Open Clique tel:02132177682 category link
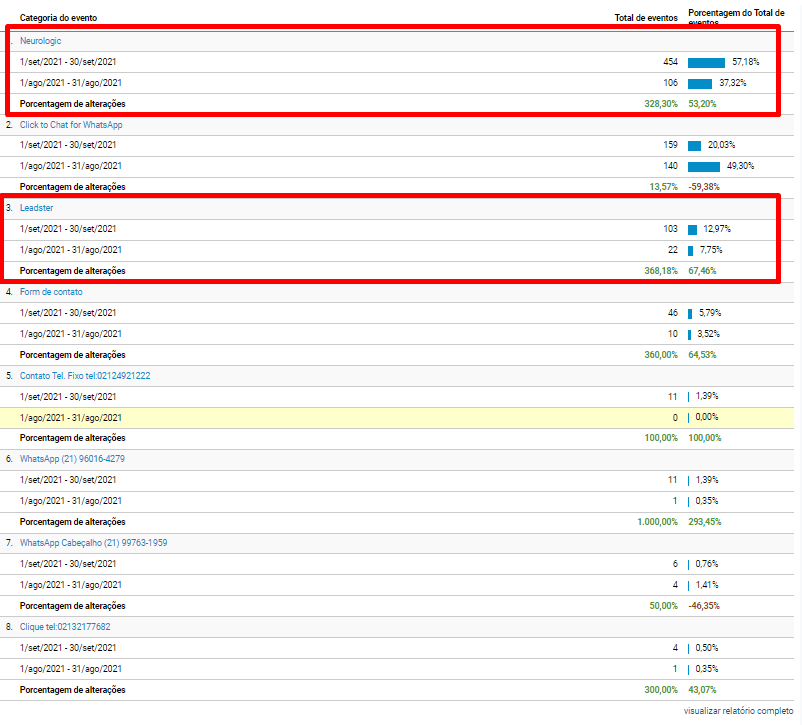802x725 pixels. (65, 627)
